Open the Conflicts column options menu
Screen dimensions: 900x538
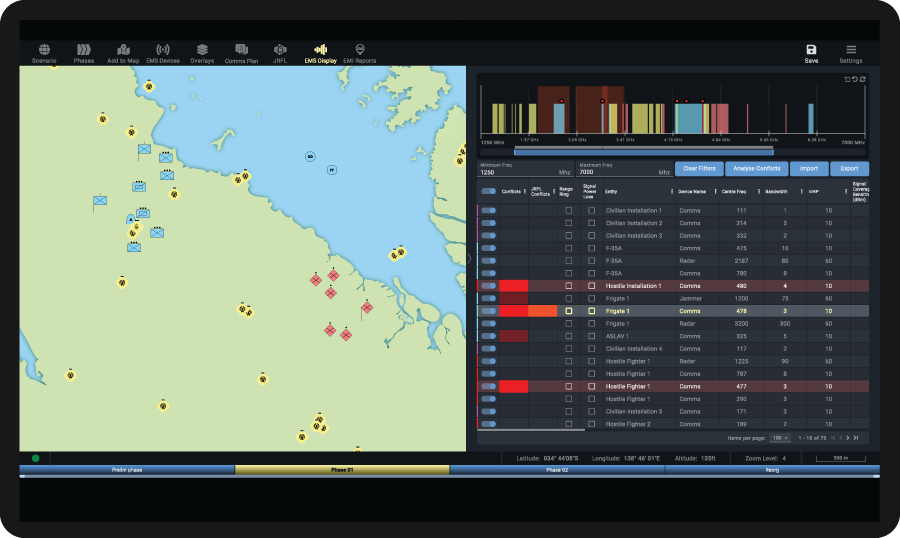point(524,191)
